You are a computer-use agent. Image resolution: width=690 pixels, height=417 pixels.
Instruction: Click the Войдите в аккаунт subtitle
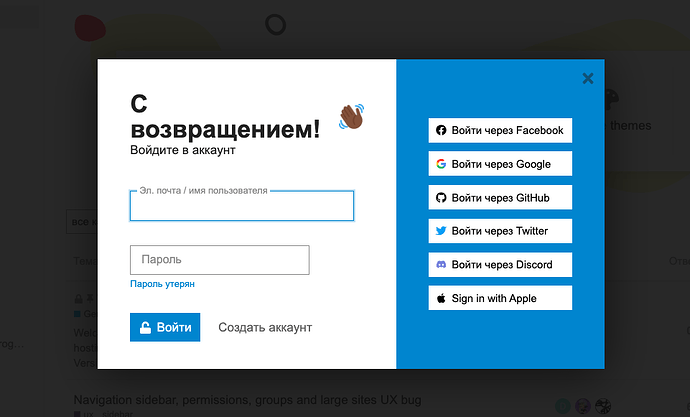point(183,150)
